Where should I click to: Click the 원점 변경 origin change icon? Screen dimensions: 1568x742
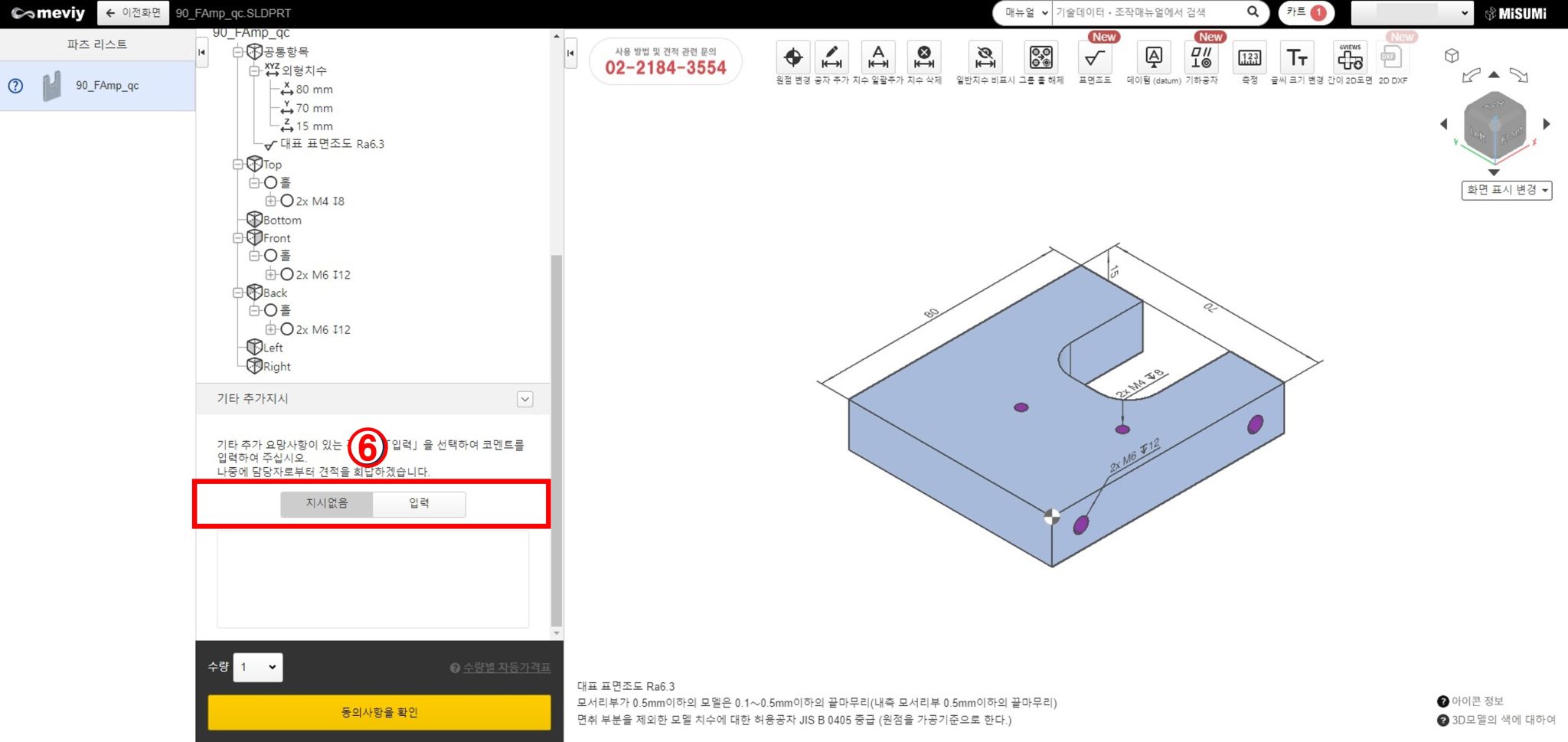tap(793, 58)
